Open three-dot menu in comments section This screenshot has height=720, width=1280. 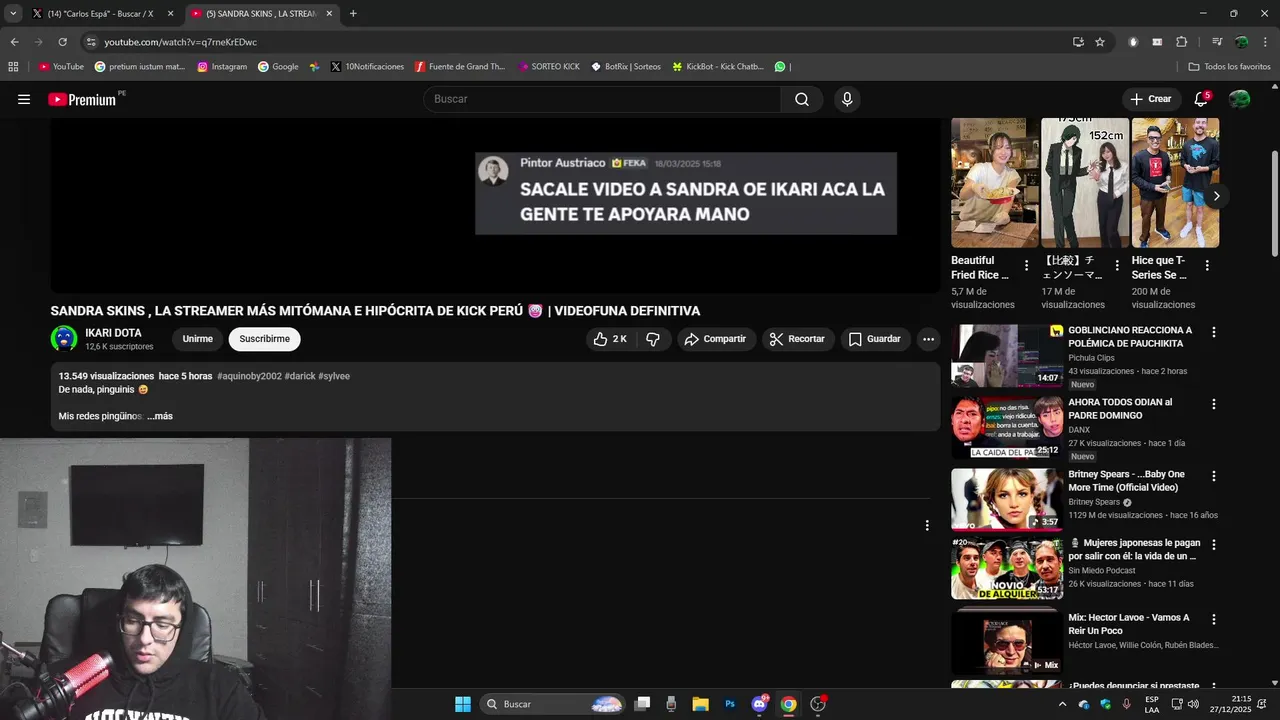click(x=927, y=525)
